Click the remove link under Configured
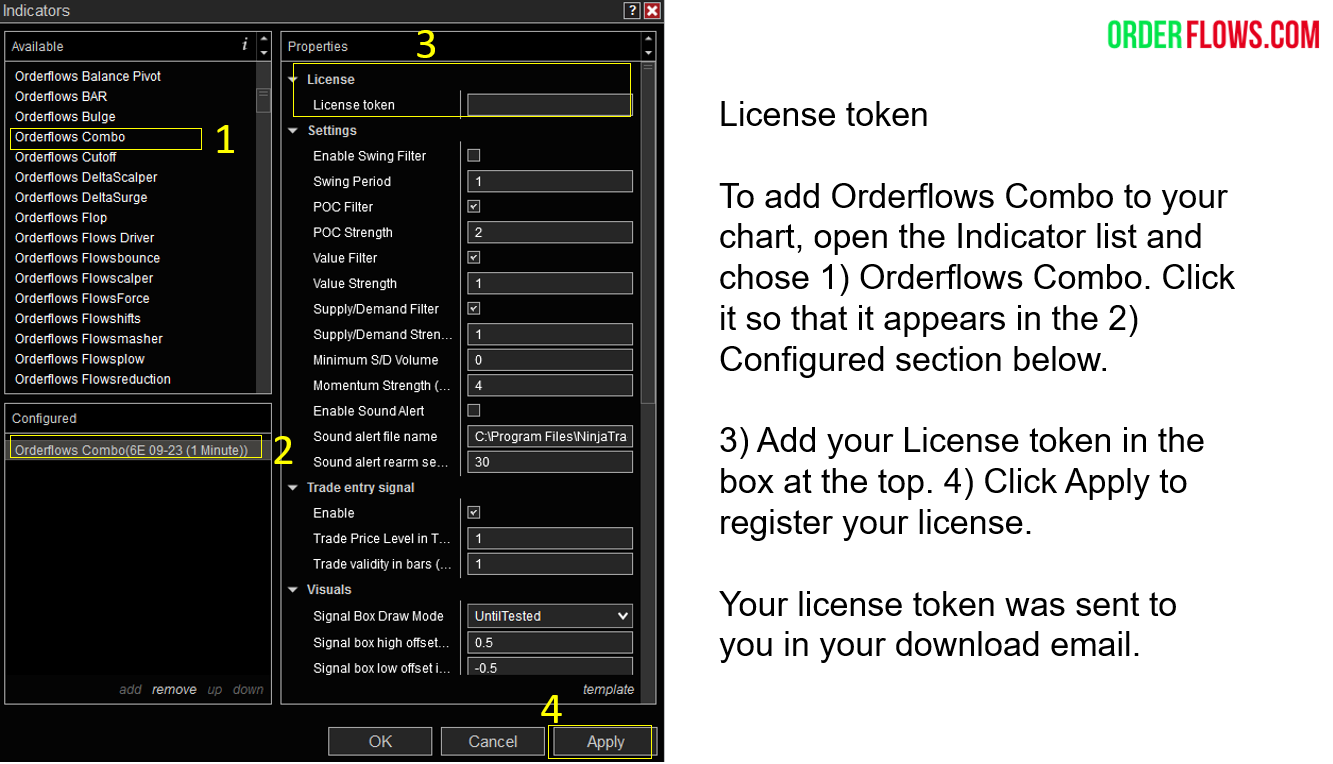This screenshot has height=764, width=1333. click(174, 690)
